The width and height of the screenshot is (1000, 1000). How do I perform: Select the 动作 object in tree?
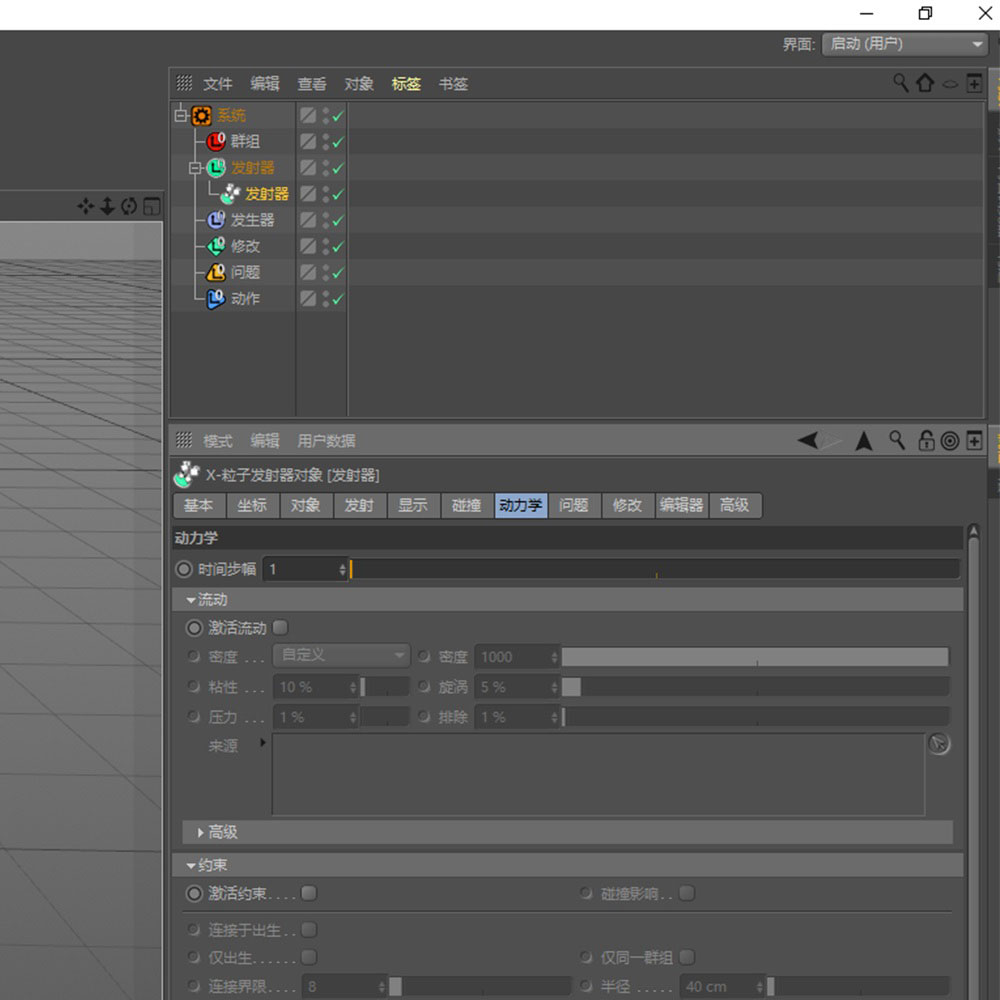[x=245, y=298]
